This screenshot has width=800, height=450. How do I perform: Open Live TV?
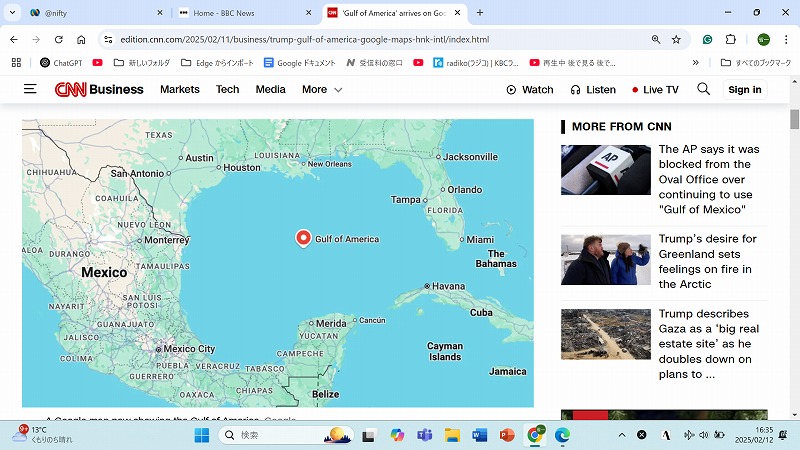click(655, 90)
